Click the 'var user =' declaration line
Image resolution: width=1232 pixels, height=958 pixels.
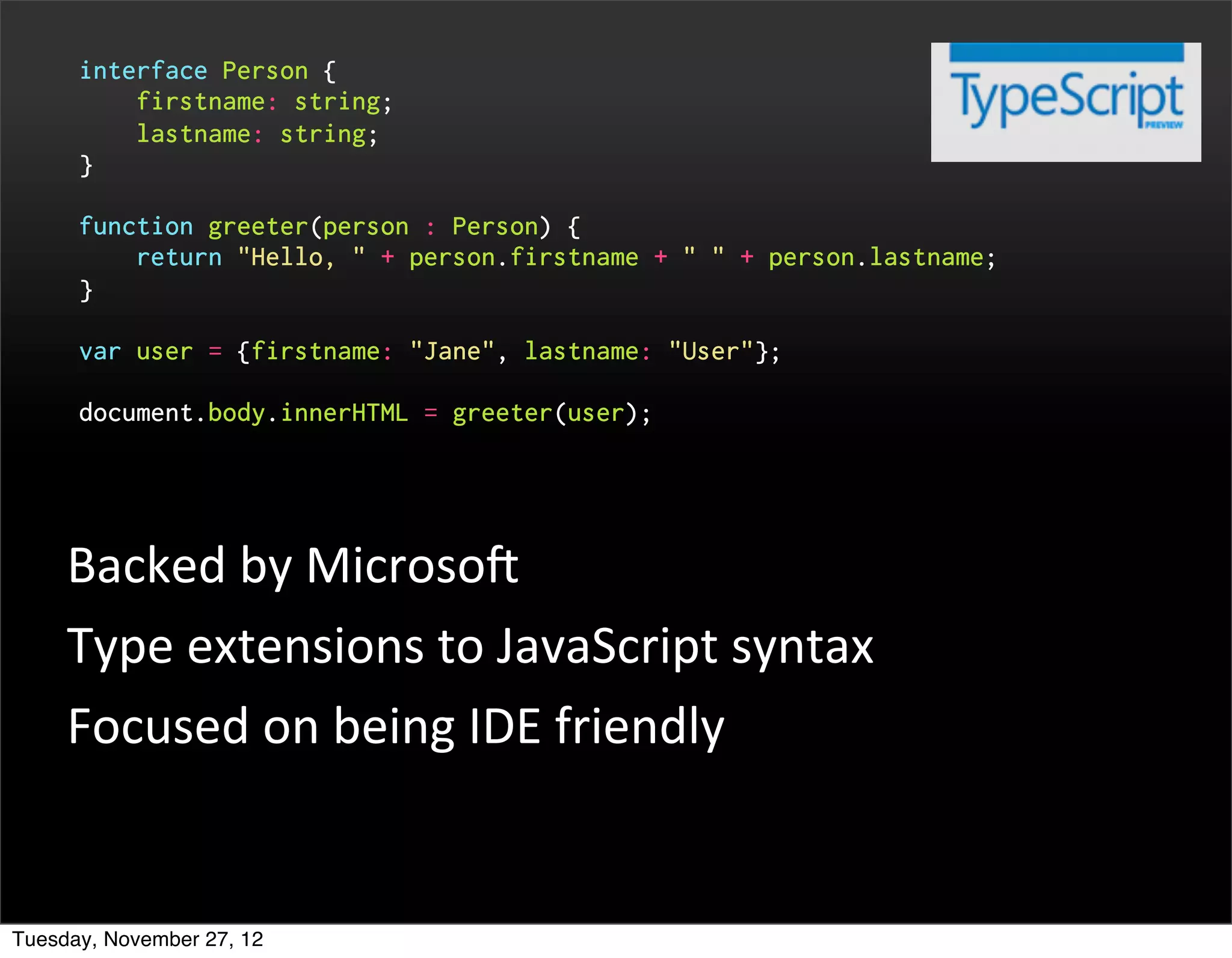(x=430, y=352)
